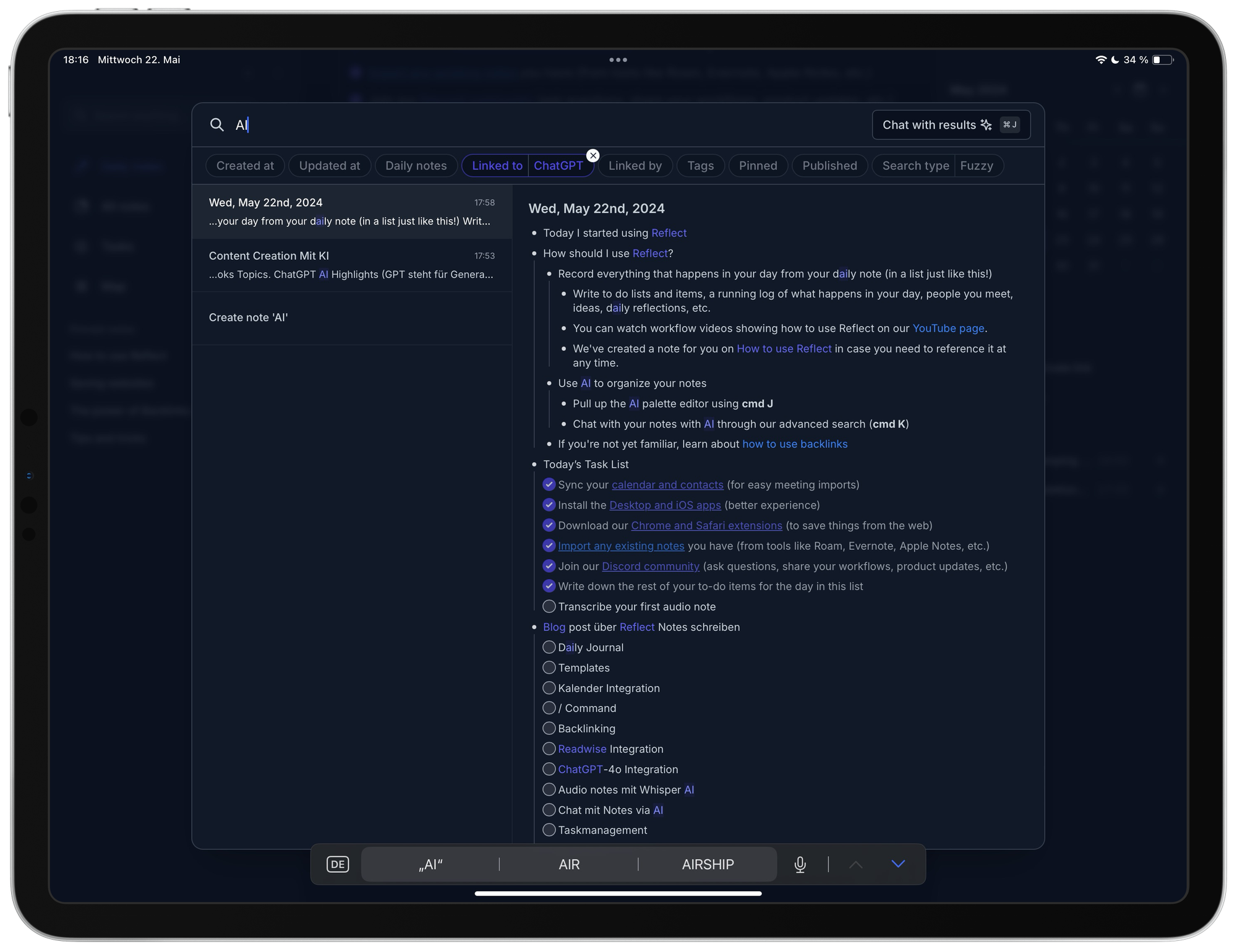
Task: Uncheck Write down the rest of to-do items task
Action: pos(549,586)
